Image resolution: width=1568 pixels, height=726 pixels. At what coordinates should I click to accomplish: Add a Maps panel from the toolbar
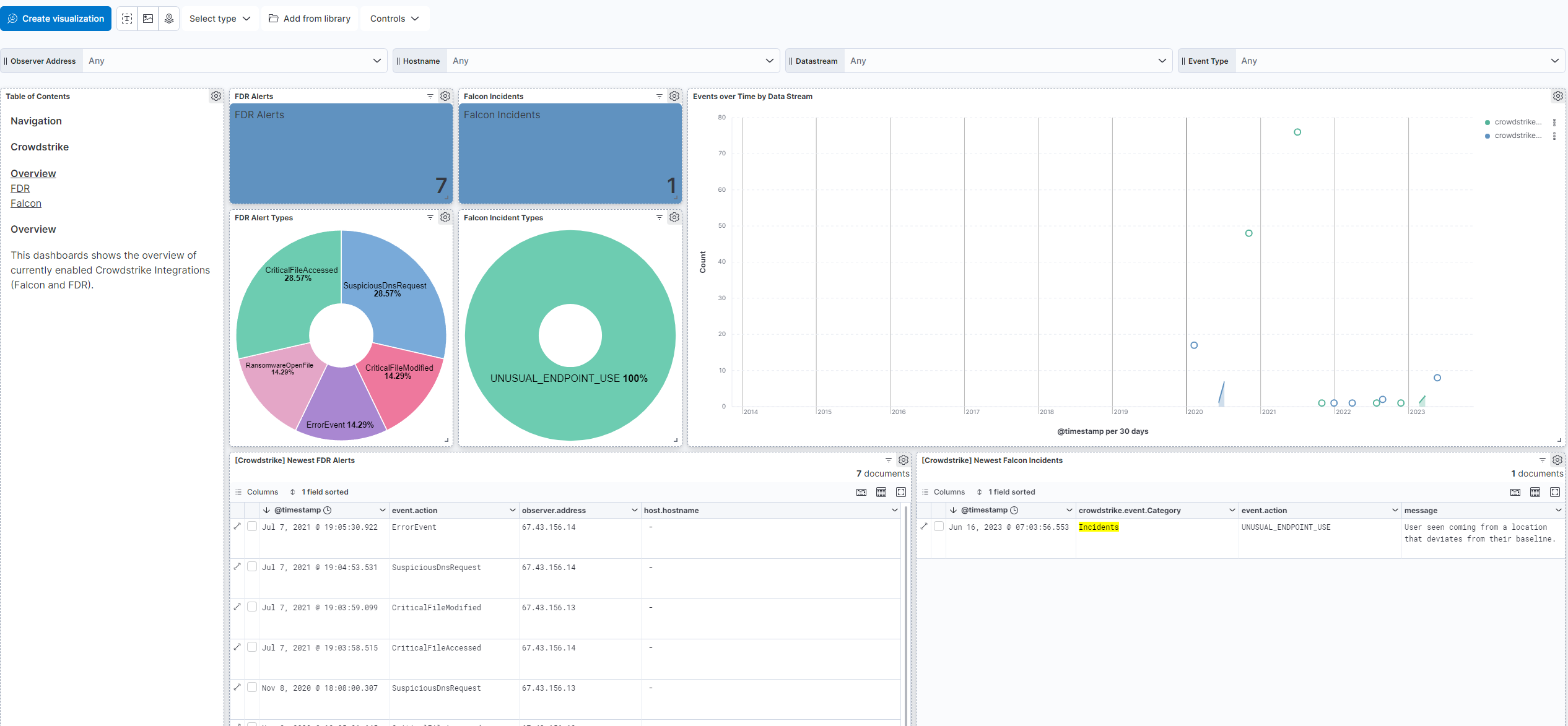coord(169,19)
